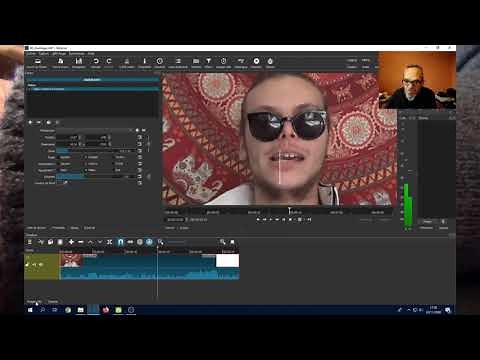480x360 pixels.
Task: Toggle the filter checkbox in filter list
Action: [x=29, y=89]
